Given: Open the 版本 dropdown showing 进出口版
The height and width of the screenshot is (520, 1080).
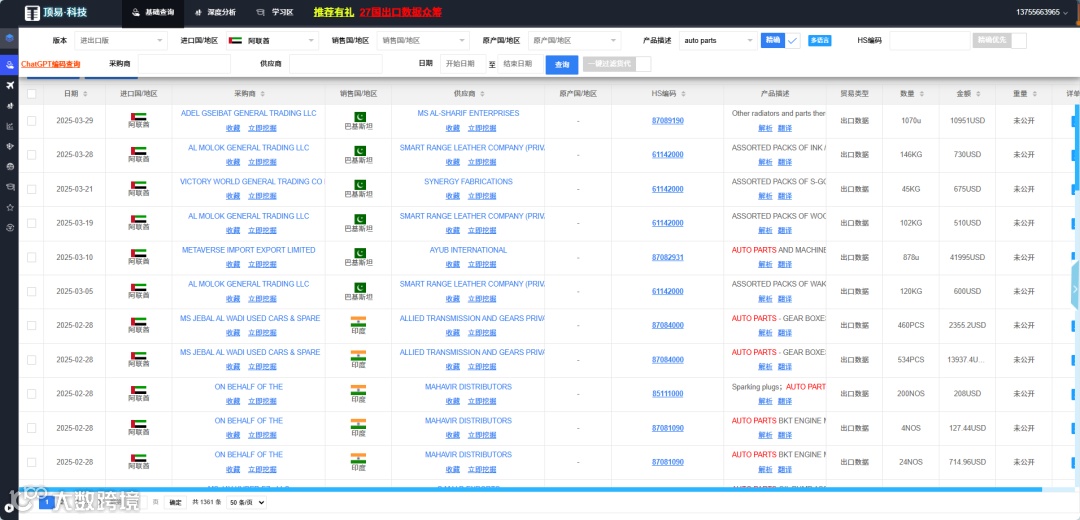Looking at the screenshot, I should tap(121, 41).
